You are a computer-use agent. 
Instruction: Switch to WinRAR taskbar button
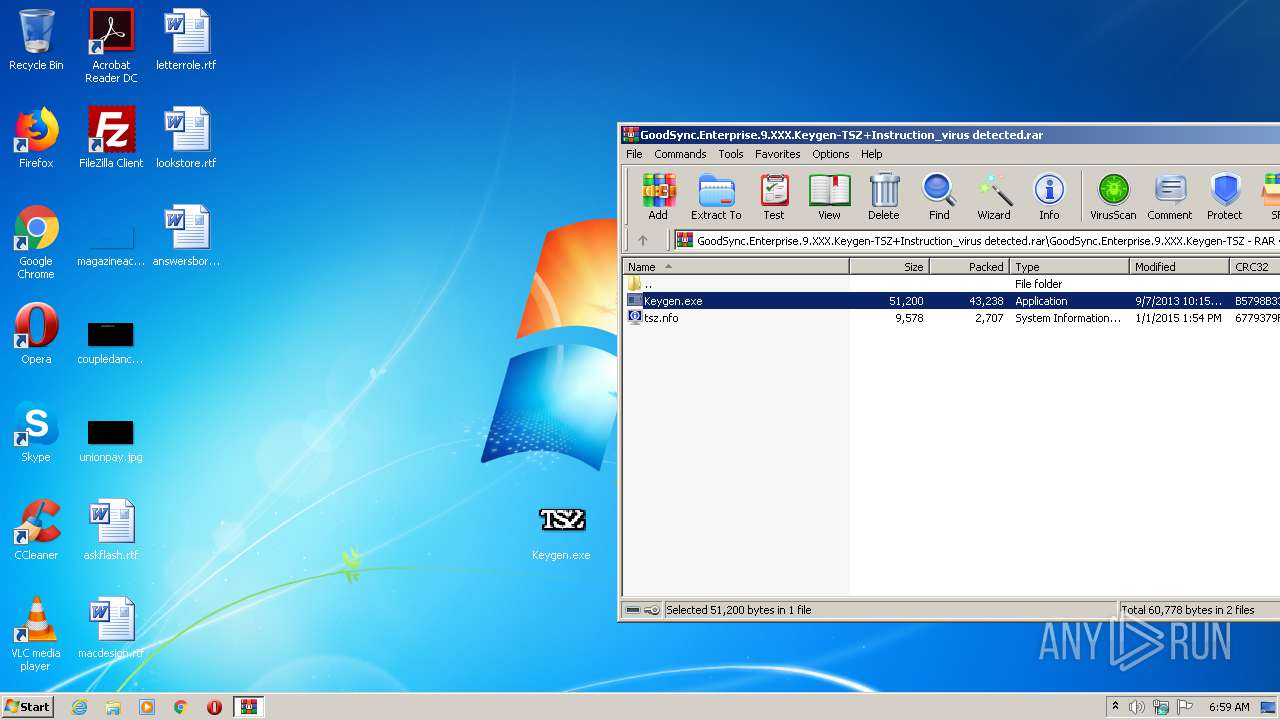click(x=249, y=707)
